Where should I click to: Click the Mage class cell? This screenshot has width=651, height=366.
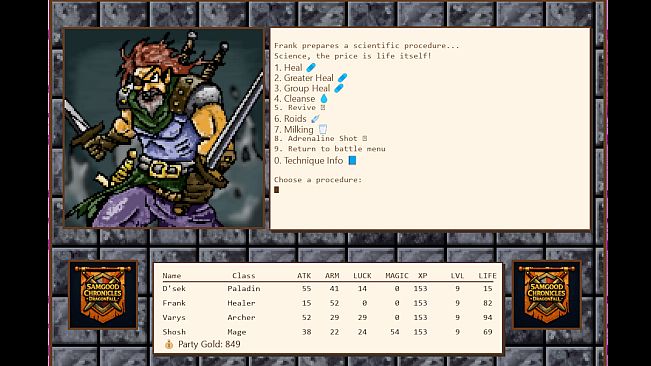pyautogui.click(x=237, y=332)
